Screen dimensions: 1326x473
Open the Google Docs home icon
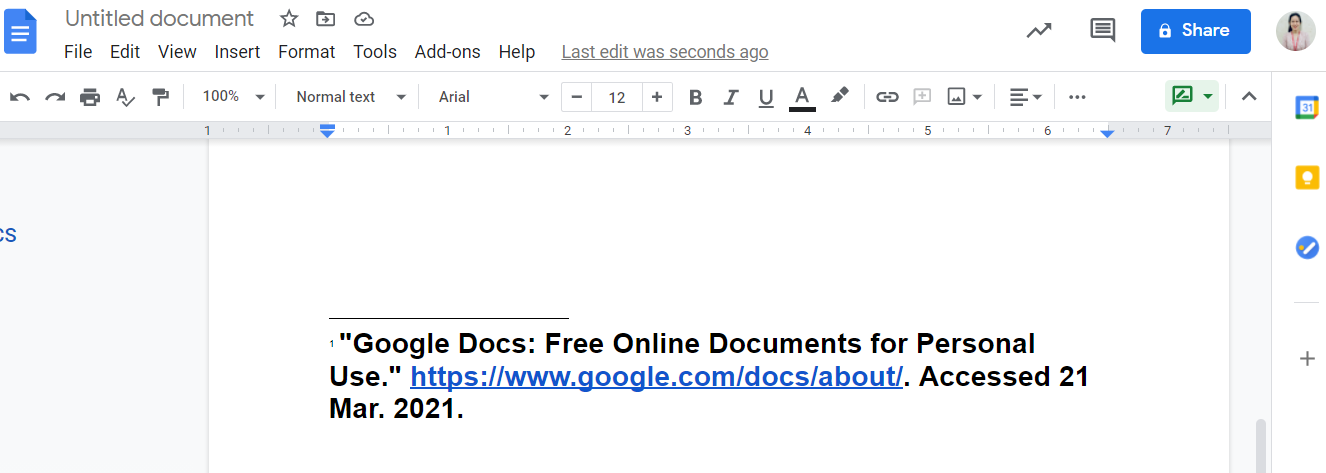pyautogui.click(x=21, y=31)
